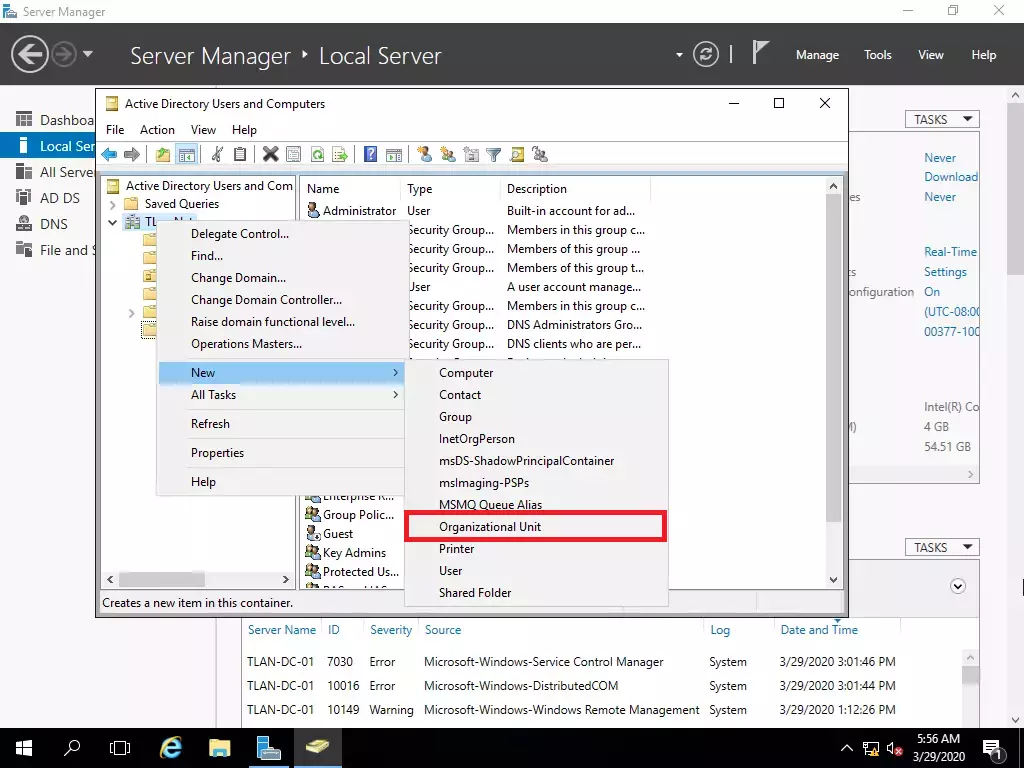This screenshot has height=768, width=1024.
Task: Click the Cut scissors icon
Action: click(217, 155)
